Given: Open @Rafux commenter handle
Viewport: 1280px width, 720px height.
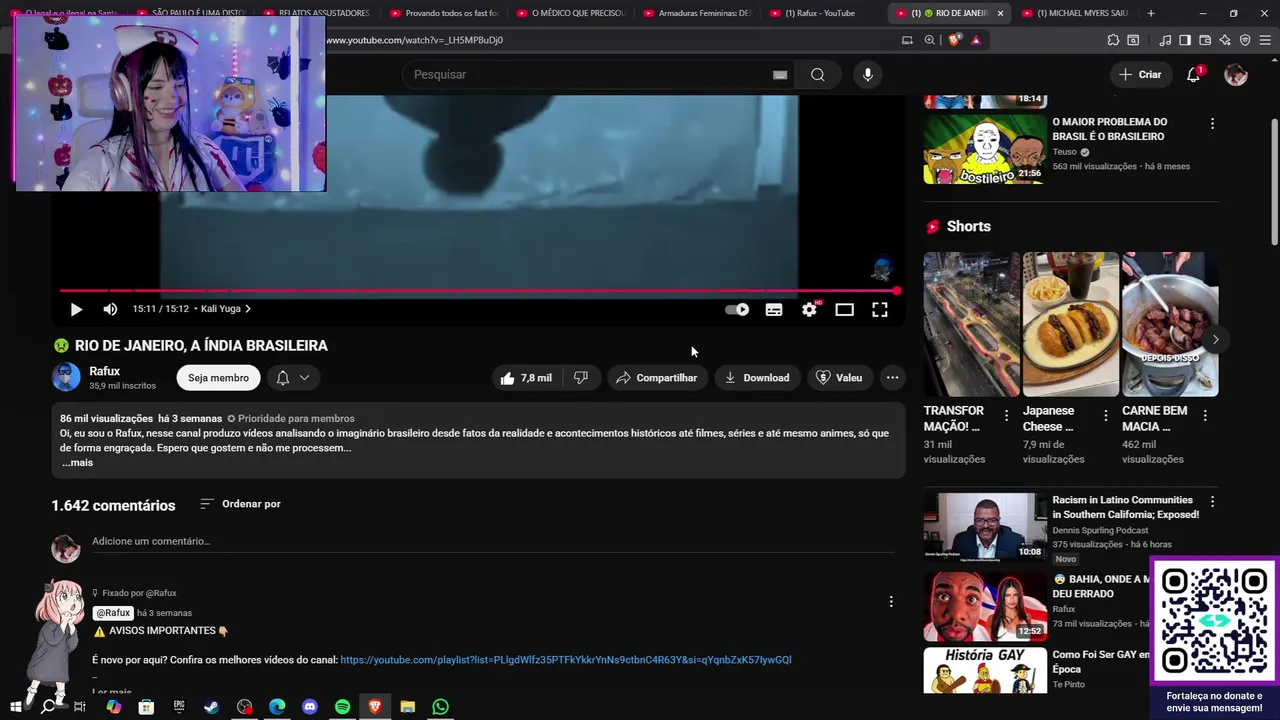Looking at the screenshot, I should [113, 613].
